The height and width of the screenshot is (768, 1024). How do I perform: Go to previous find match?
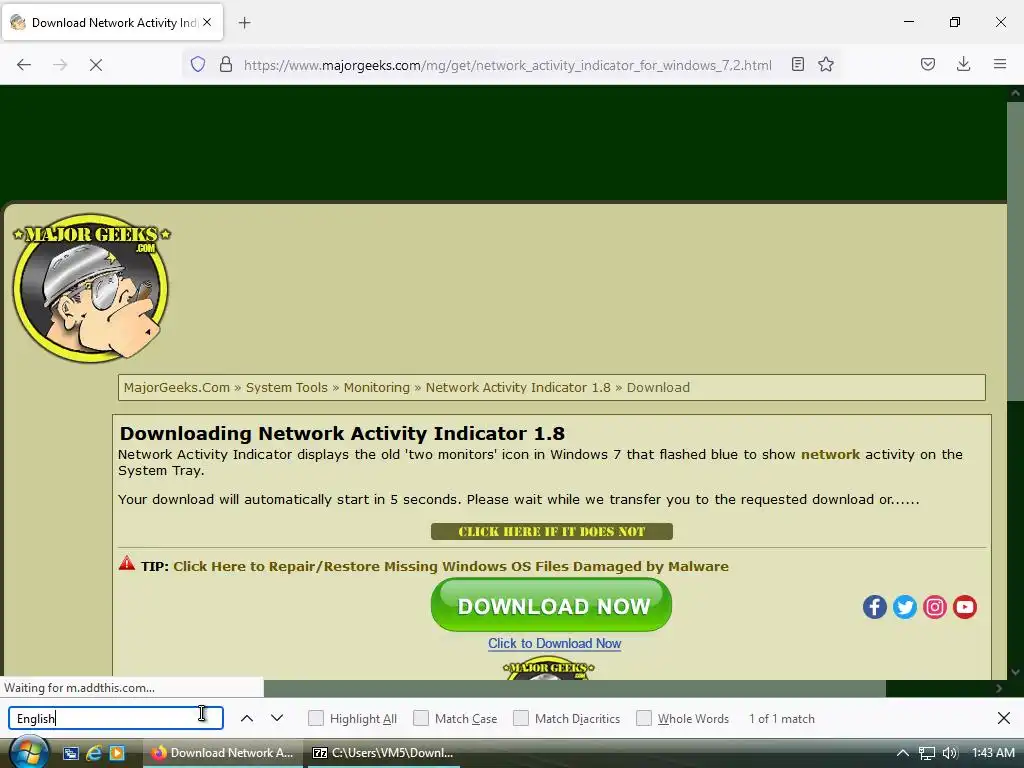pyautogui.click(x=247, y=718)
